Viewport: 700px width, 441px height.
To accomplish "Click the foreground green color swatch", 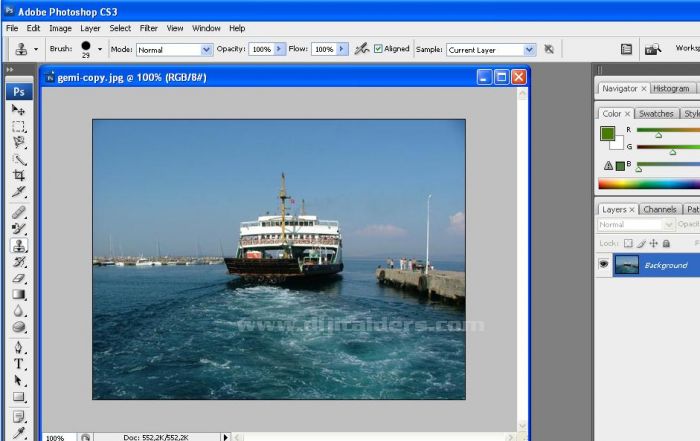I will pos(608,133).
